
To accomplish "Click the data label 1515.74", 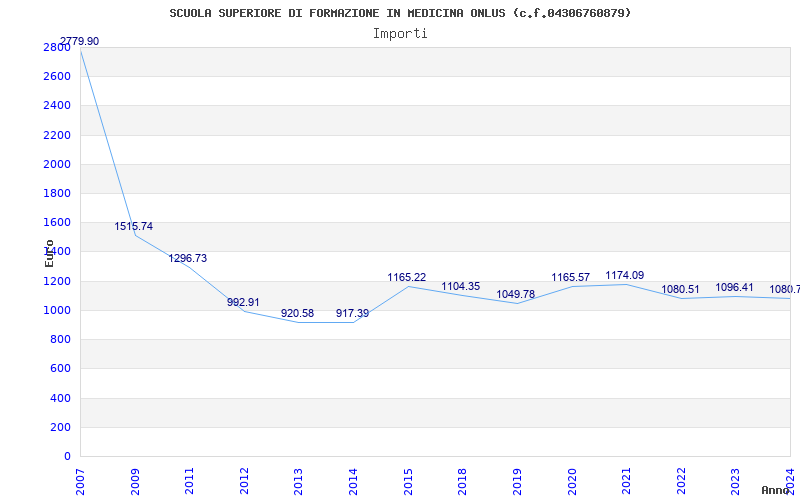I will click(x=134, y=227).
